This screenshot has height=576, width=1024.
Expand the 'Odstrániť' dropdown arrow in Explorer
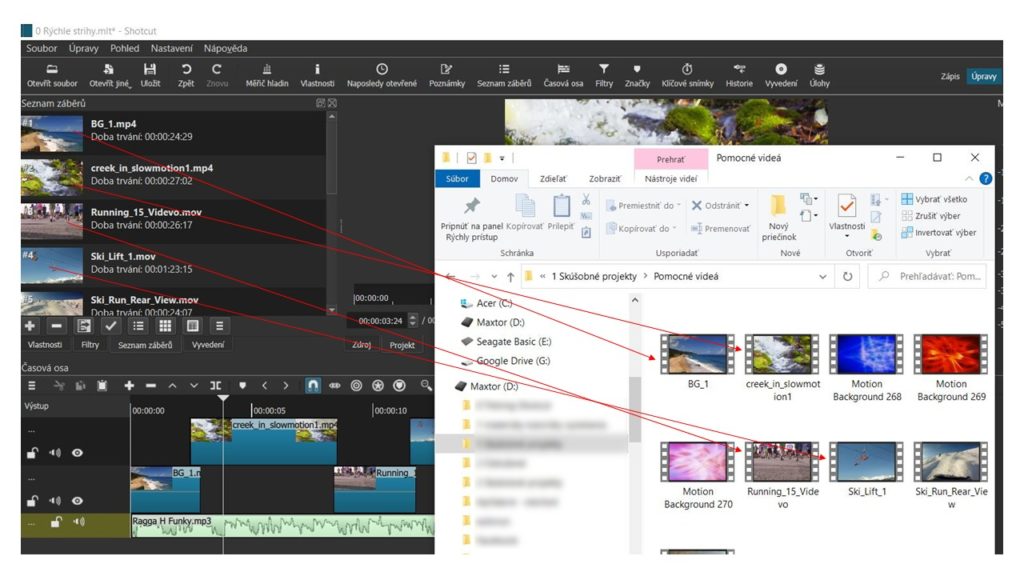pyautogui.click(x=747, y=206)
